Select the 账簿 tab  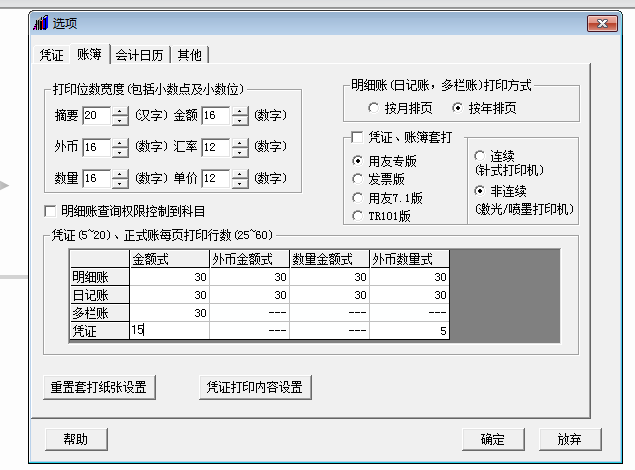89,54
